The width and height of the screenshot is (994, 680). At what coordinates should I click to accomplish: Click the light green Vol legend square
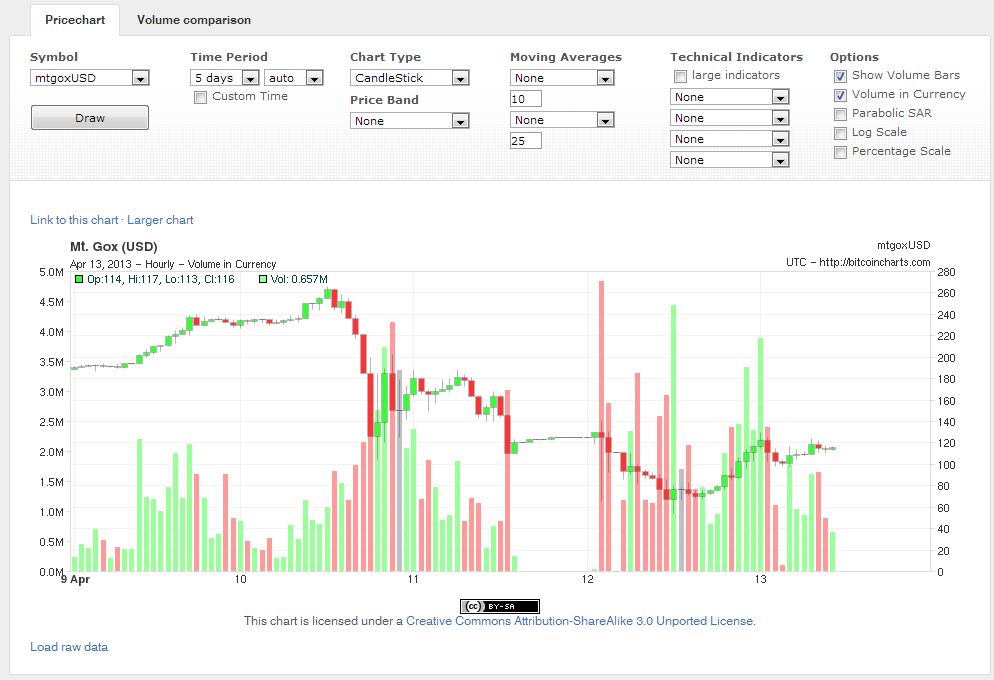262,279
